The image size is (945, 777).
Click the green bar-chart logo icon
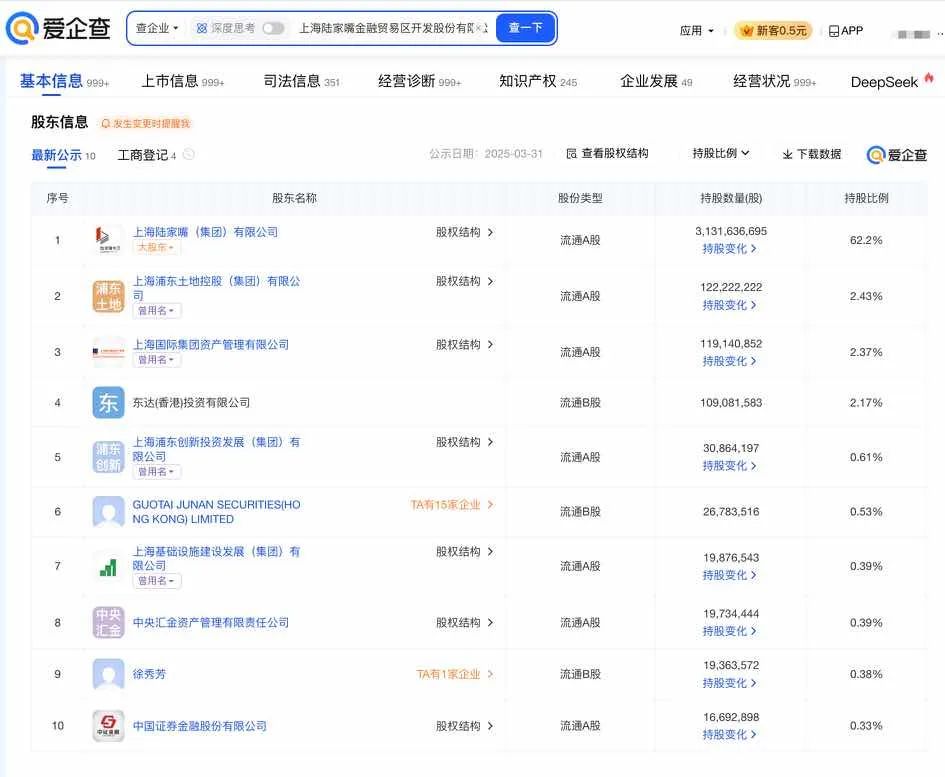coord(108,567)
